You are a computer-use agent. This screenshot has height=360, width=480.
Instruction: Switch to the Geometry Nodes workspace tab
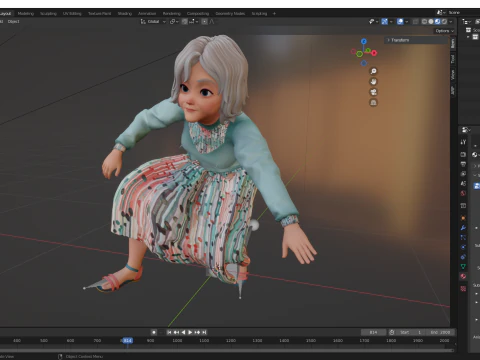point(230,14)
